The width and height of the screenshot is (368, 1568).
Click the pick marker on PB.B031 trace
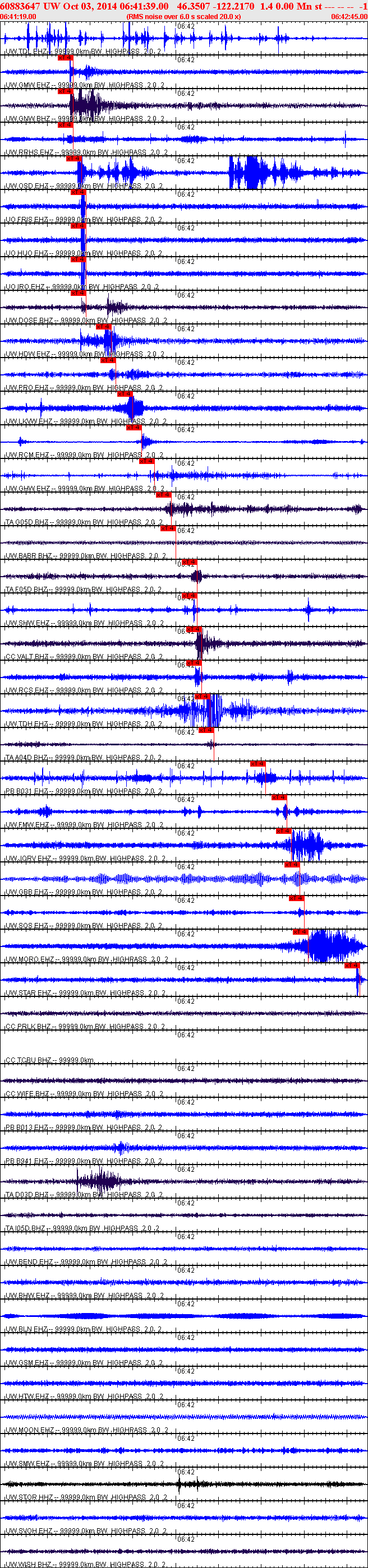click(x=257, y=763)
